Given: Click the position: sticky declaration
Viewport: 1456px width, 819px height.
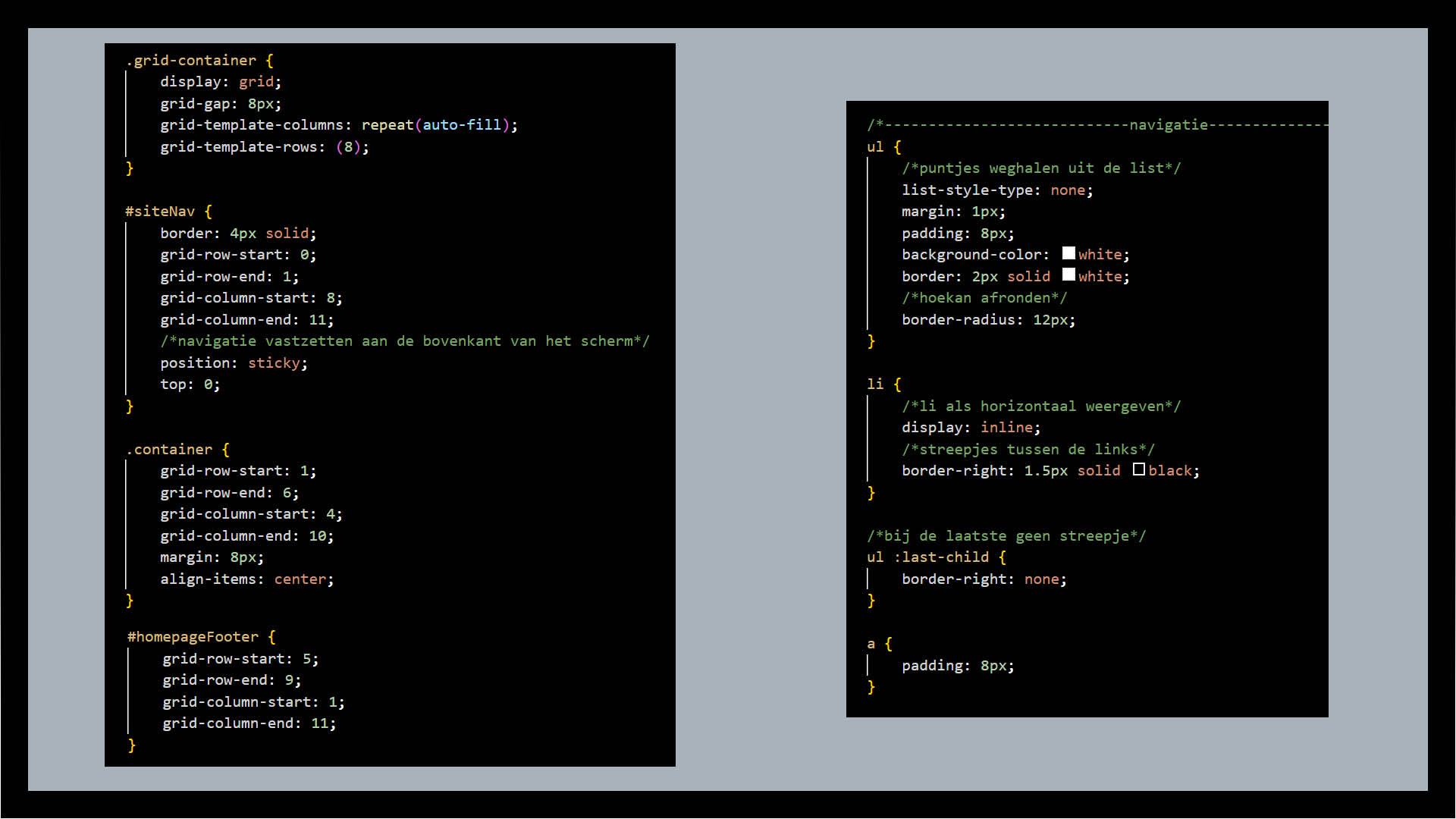Looking at the screenshot, I should (234, 362).
